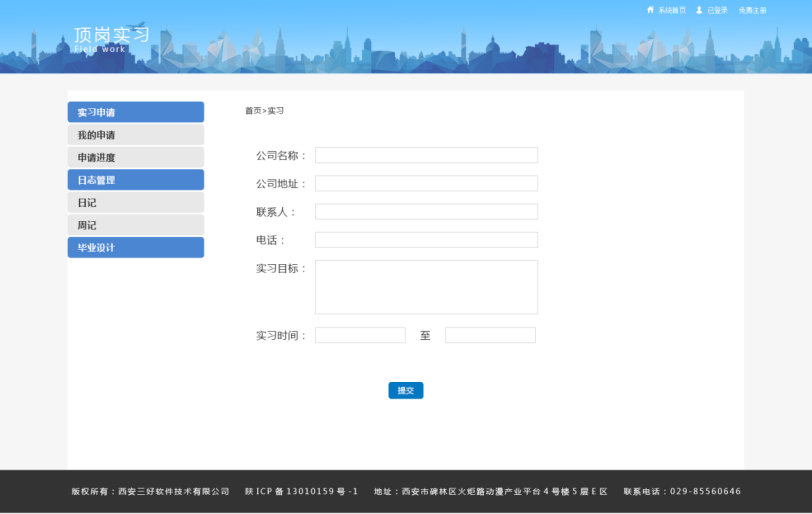Click the 实习时间 start date field
The height and width of the screenshot is (514, 812).
pyautogui.click(x=360, y=335)
